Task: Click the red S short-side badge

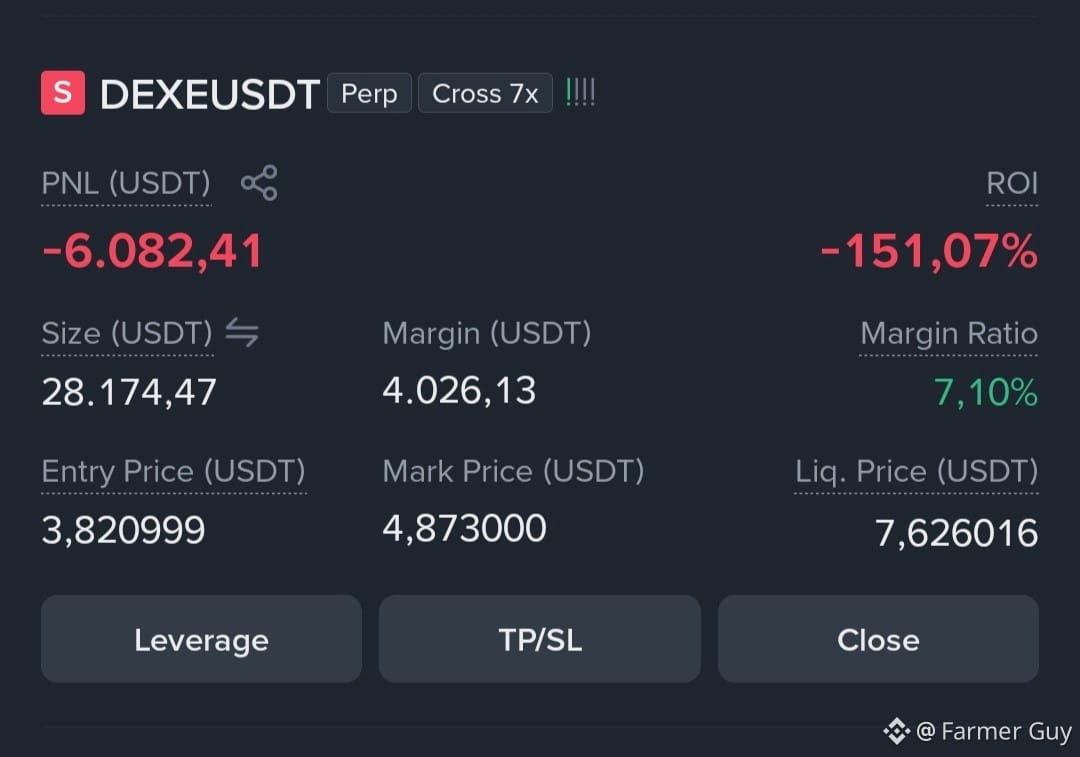Action: 63,92
